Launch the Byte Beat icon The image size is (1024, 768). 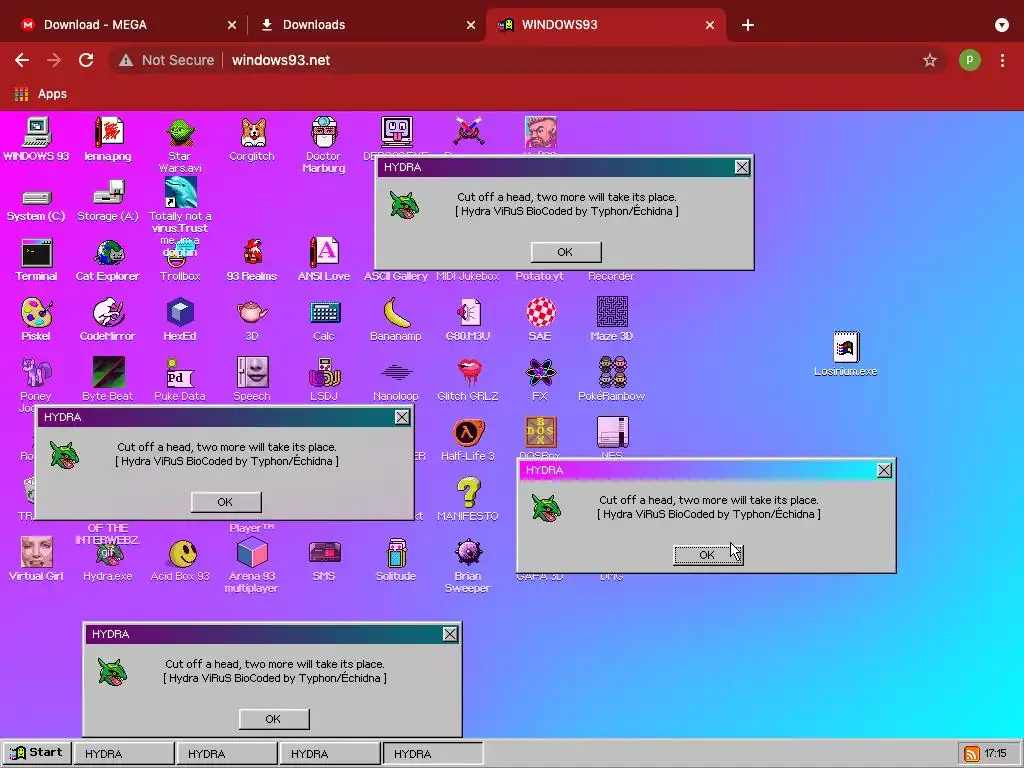[x=108, y=379]
